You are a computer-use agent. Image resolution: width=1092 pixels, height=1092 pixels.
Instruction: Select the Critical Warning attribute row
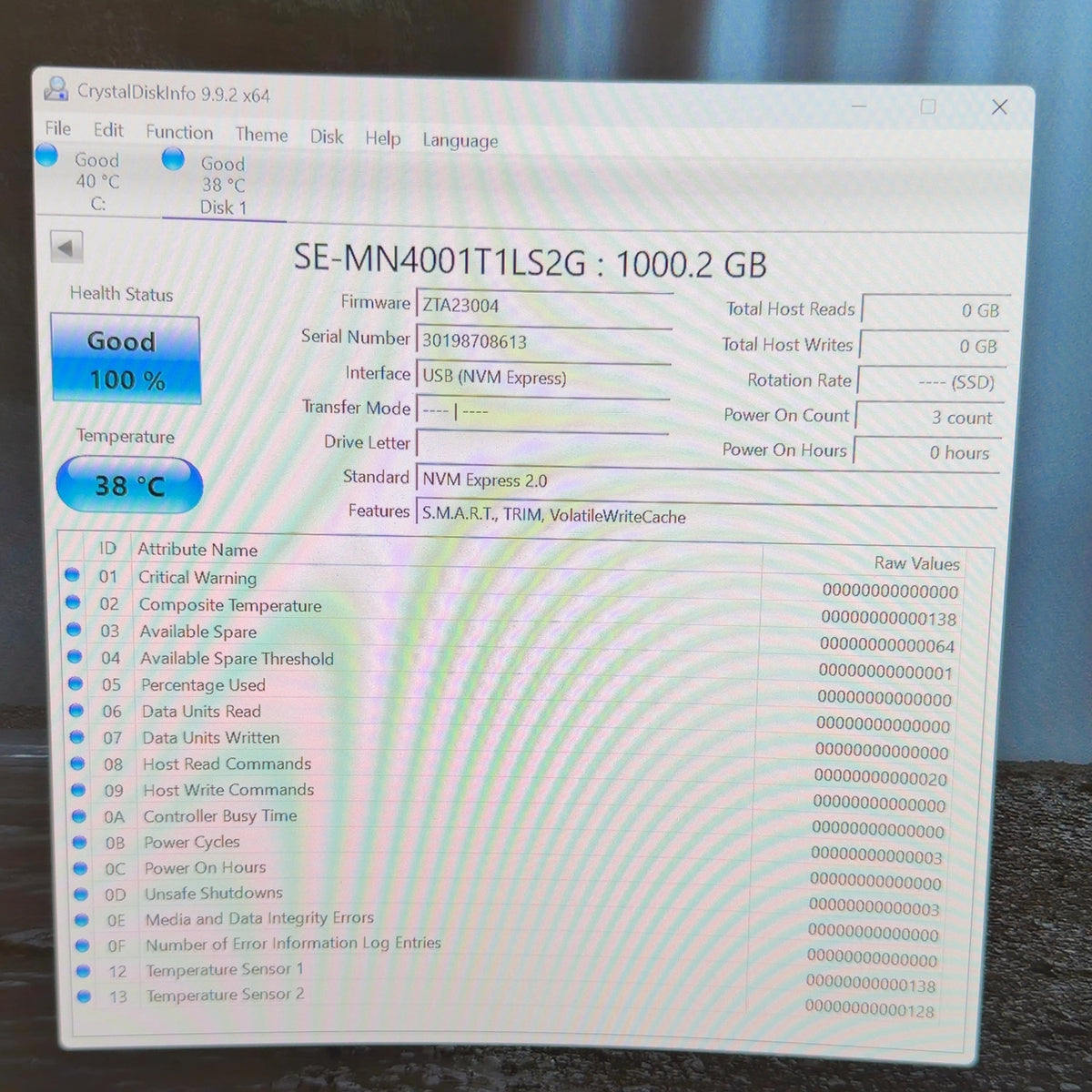point(512,583)
